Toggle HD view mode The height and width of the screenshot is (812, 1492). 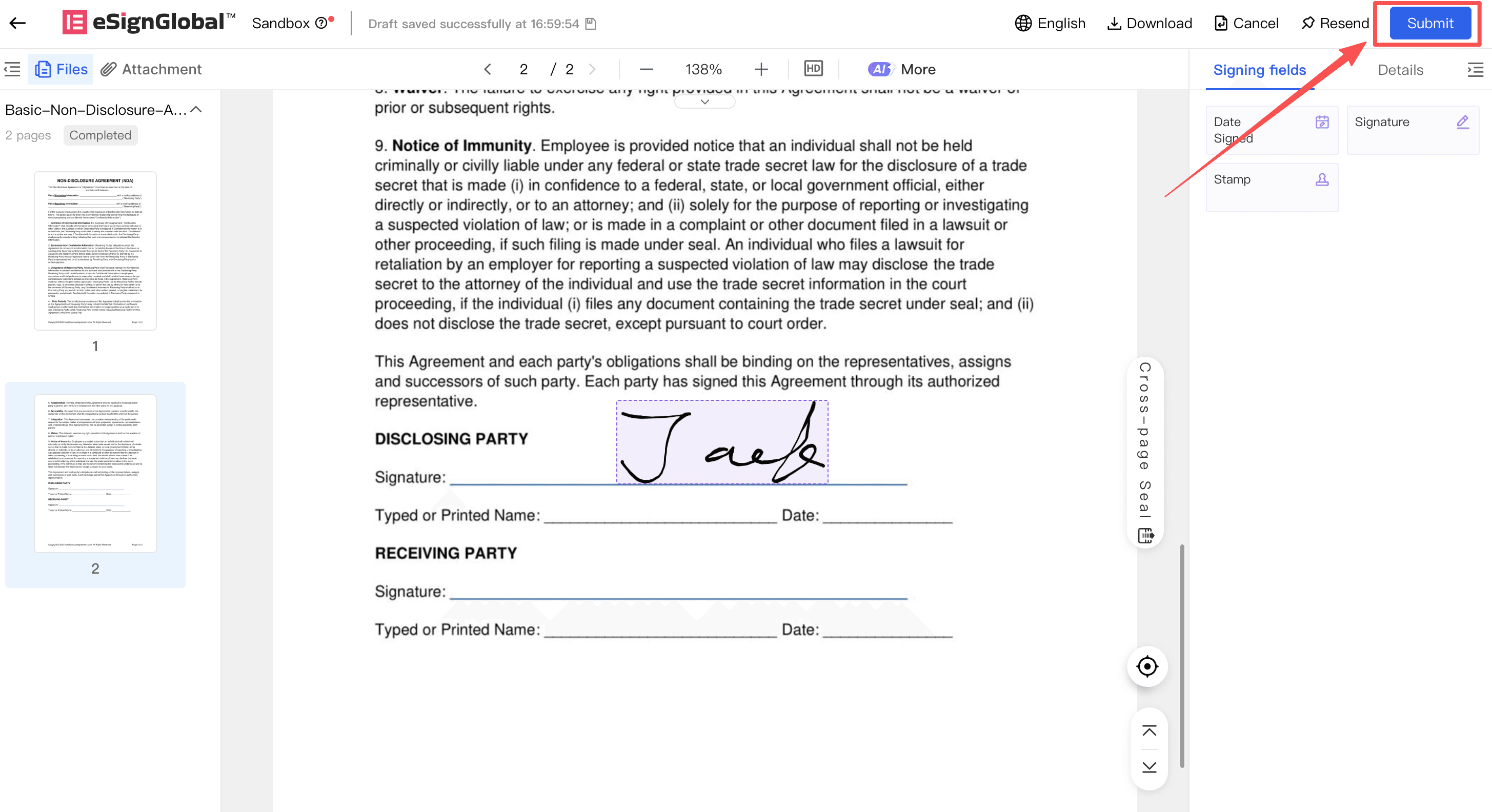(x=813, y=69)
